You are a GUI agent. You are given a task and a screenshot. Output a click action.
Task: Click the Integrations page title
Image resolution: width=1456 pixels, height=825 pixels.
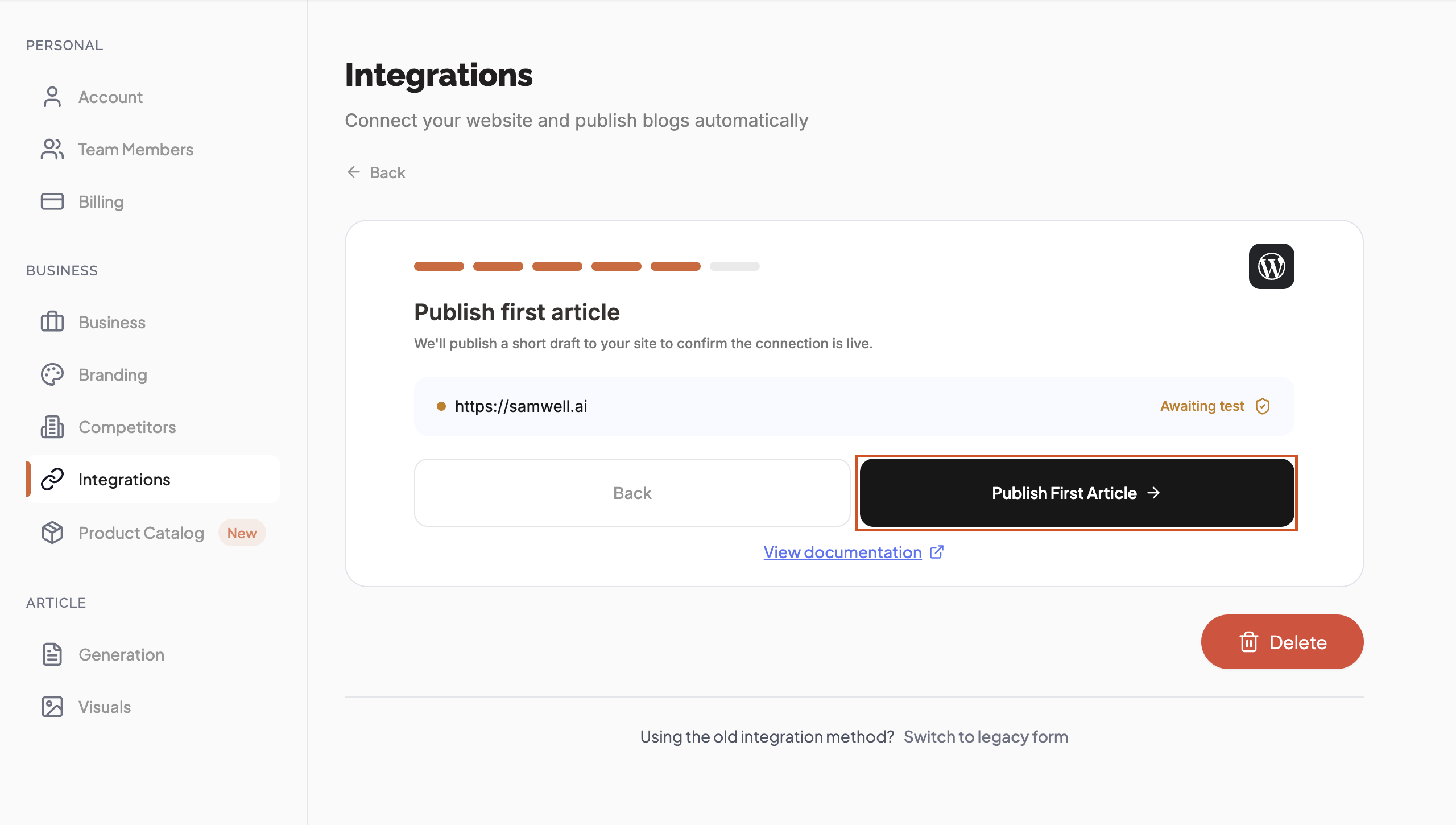coord(439,75)
